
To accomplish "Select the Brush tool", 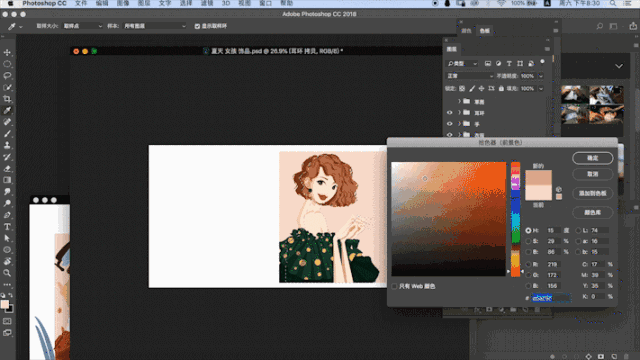I will [7, 134].
